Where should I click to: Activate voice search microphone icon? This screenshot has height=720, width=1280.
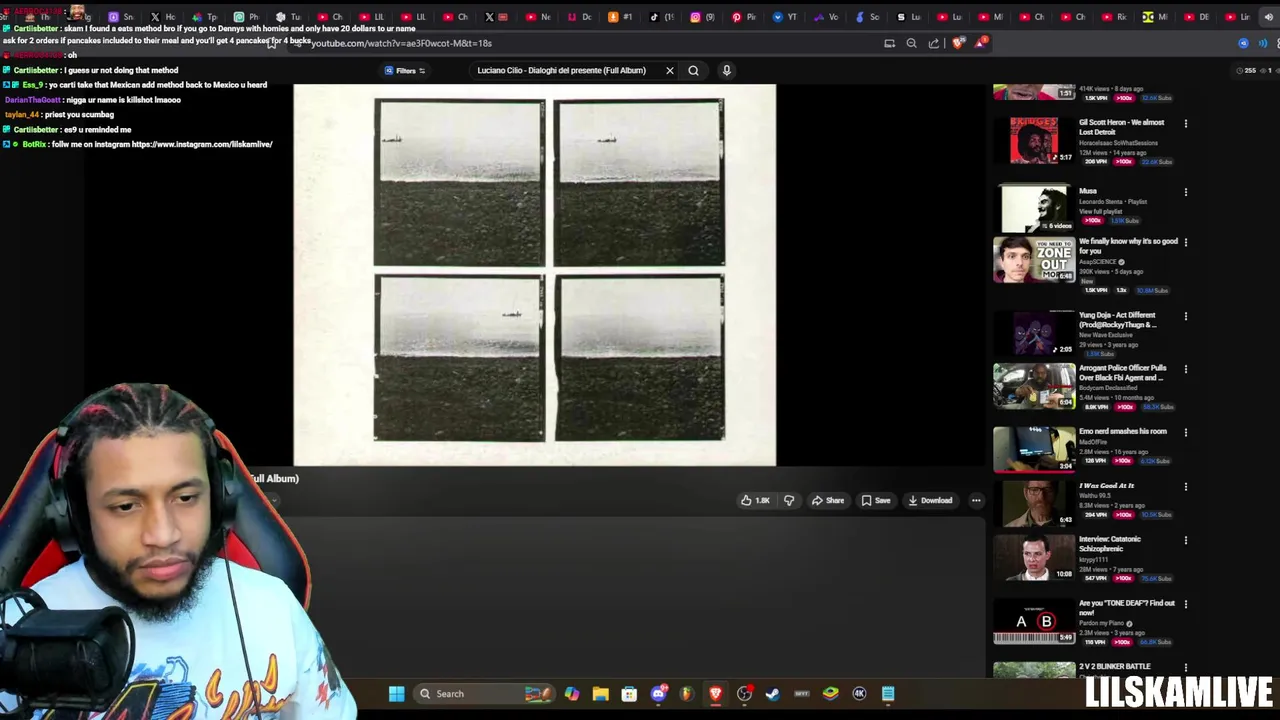point(727,70)
